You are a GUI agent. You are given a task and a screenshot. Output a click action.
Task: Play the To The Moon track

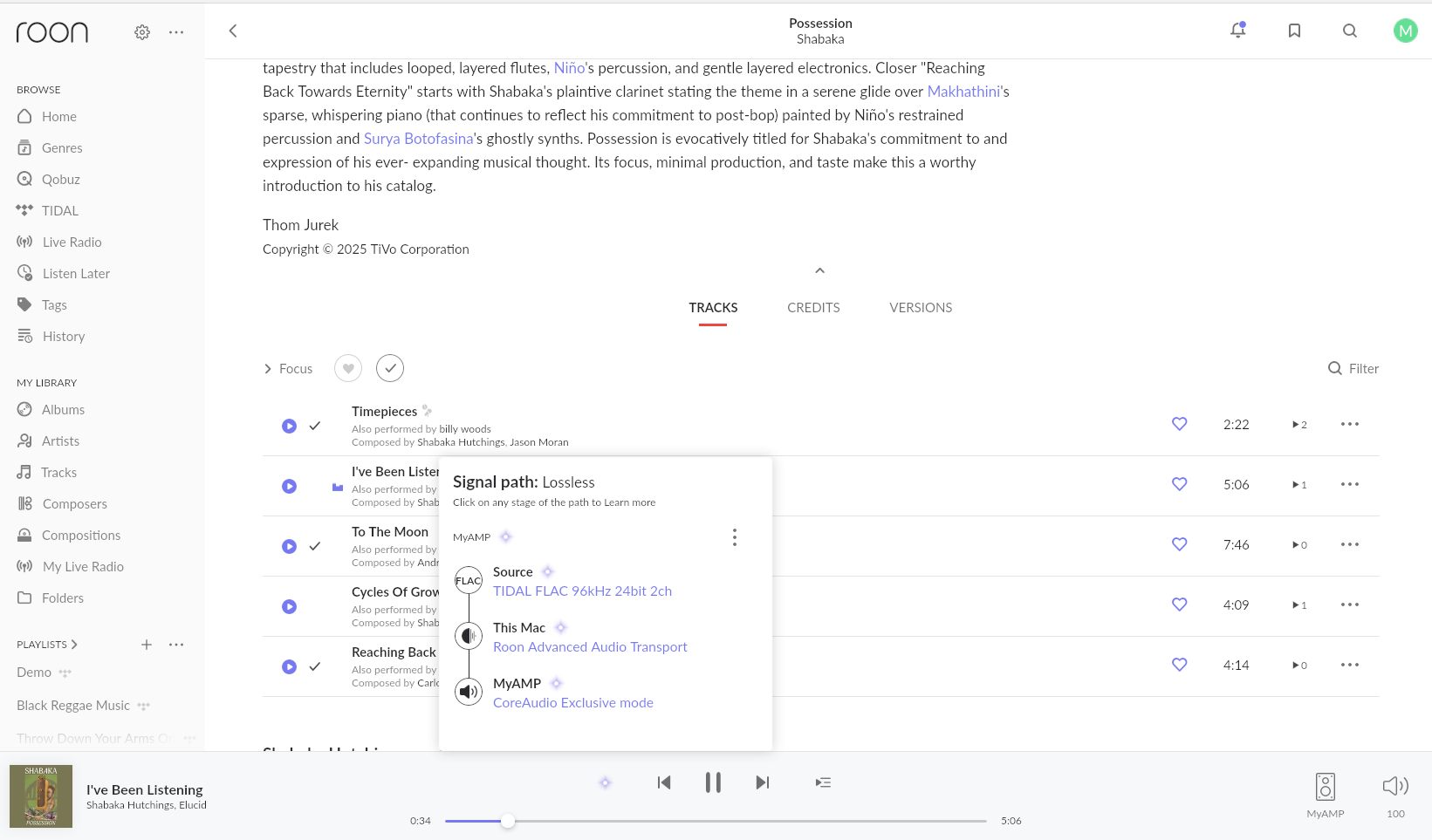coord(289,546)
